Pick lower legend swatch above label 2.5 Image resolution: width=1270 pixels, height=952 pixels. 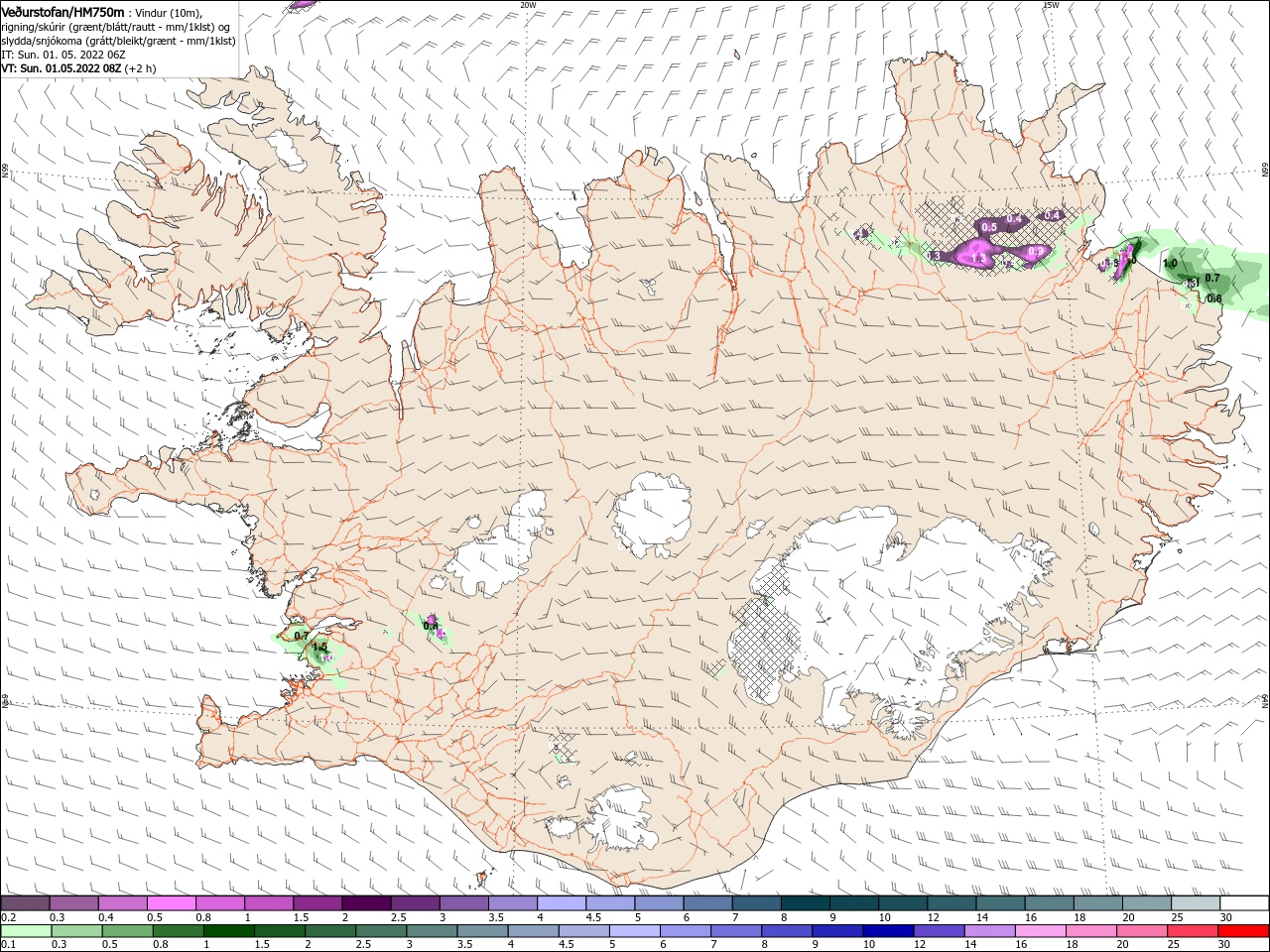click(381, 931)
